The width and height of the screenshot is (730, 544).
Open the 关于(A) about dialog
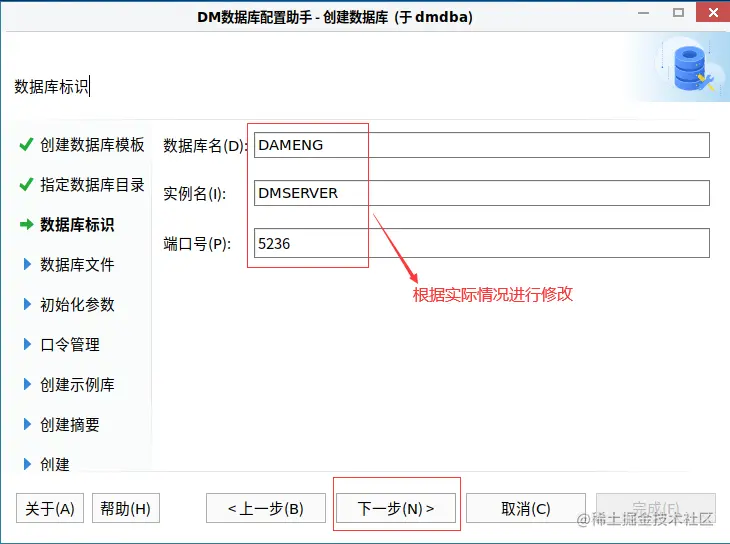(50, 508)
